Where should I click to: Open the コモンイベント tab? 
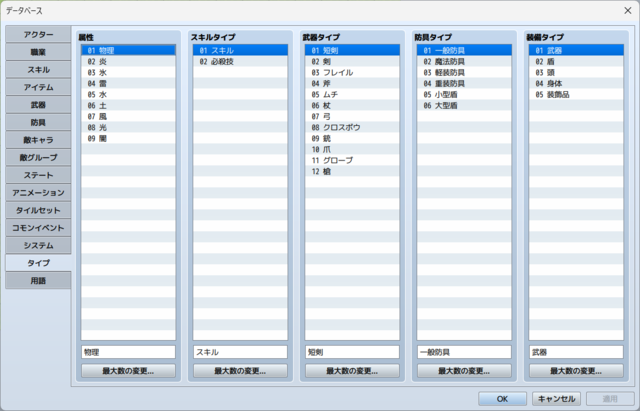[x=38, y=228]
